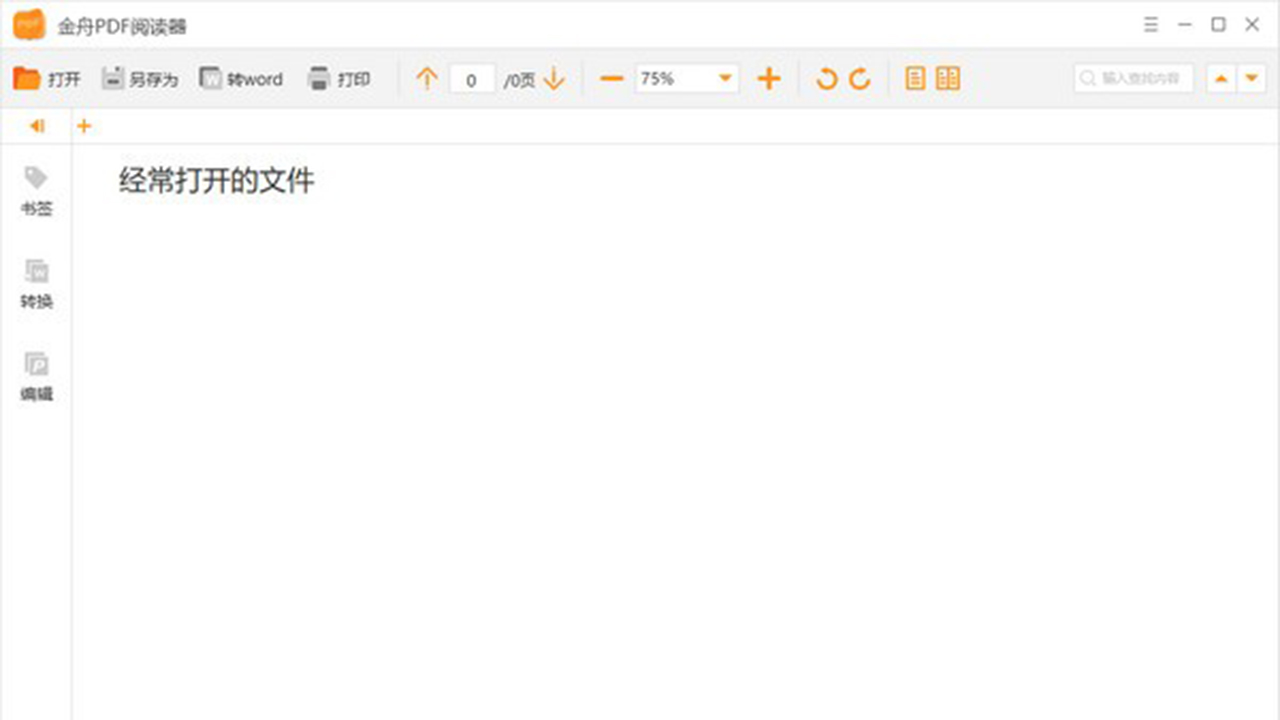1280x720 pixels.
Task: Collapse the sidebar with the left arrow
Action: click(x=37, y=126)
